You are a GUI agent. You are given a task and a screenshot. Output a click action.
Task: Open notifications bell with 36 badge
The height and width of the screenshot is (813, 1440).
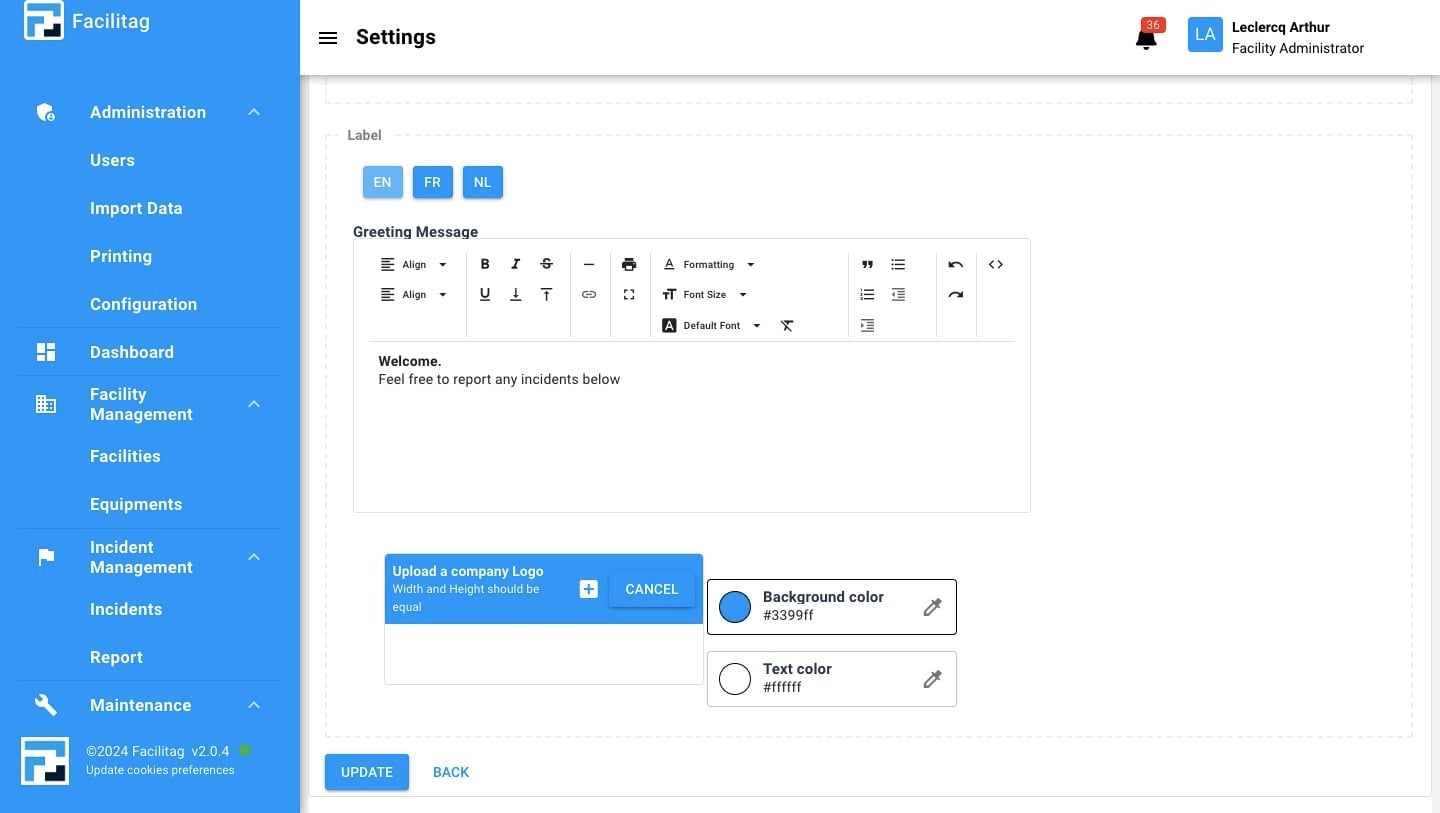[x=1146, y=38]
